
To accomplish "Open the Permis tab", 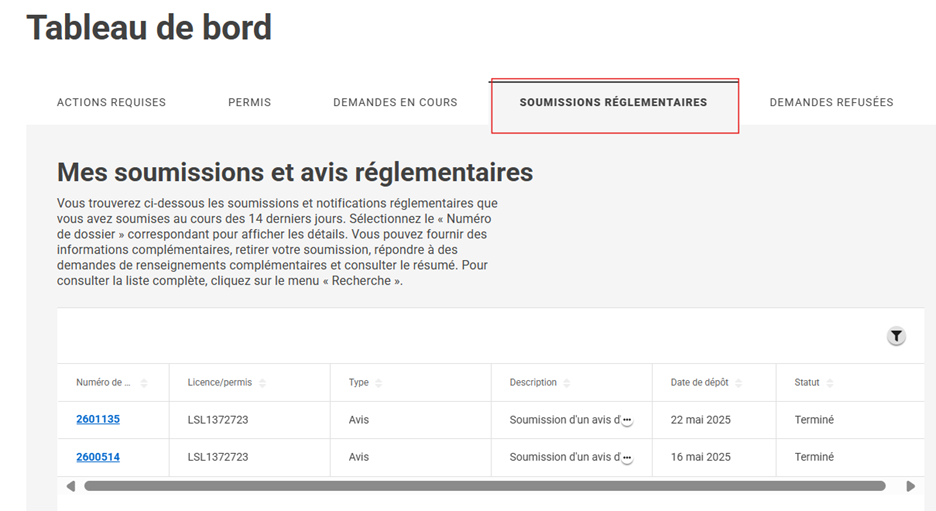I will (x=250, y=103).
